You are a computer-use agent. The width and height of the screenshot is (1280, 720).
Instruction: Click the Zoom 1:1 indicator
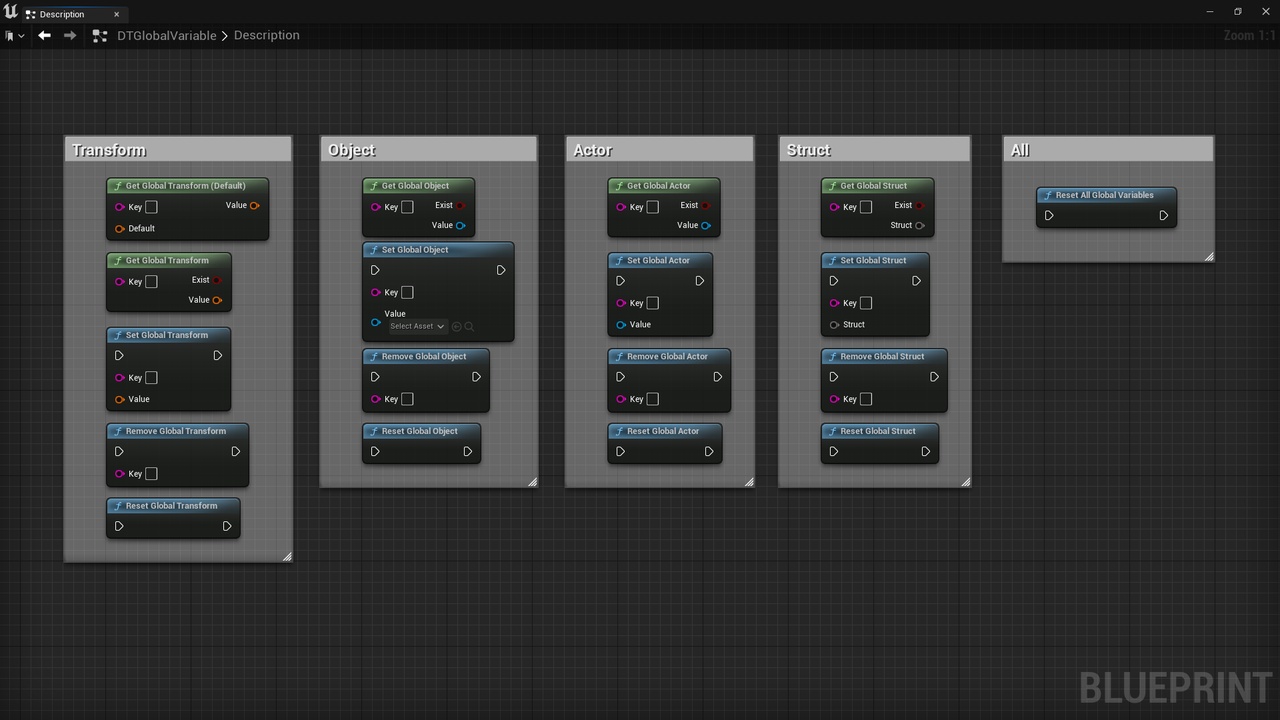tap(1249, 35)
